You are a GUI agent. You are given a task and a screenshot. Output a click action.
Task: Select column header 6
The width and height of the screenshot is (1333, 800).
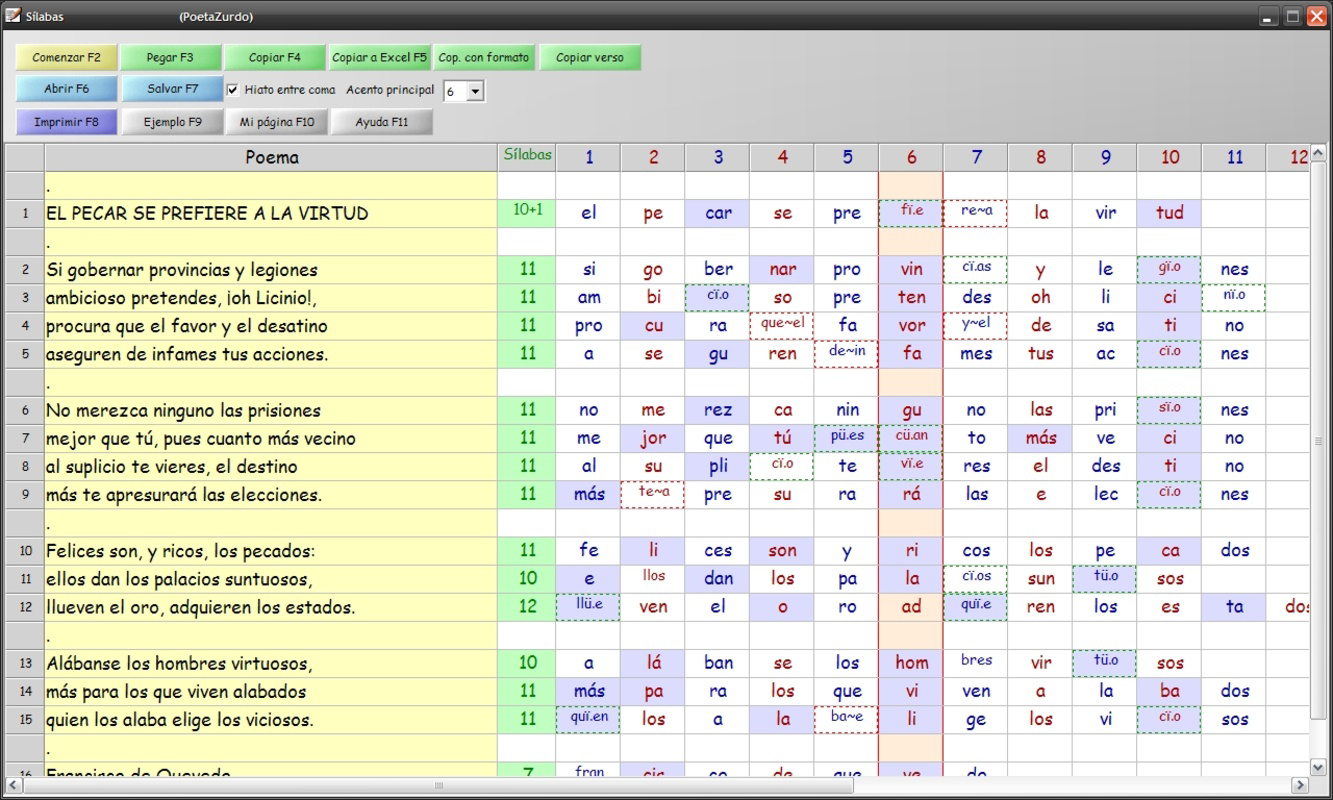pos(911,157)
